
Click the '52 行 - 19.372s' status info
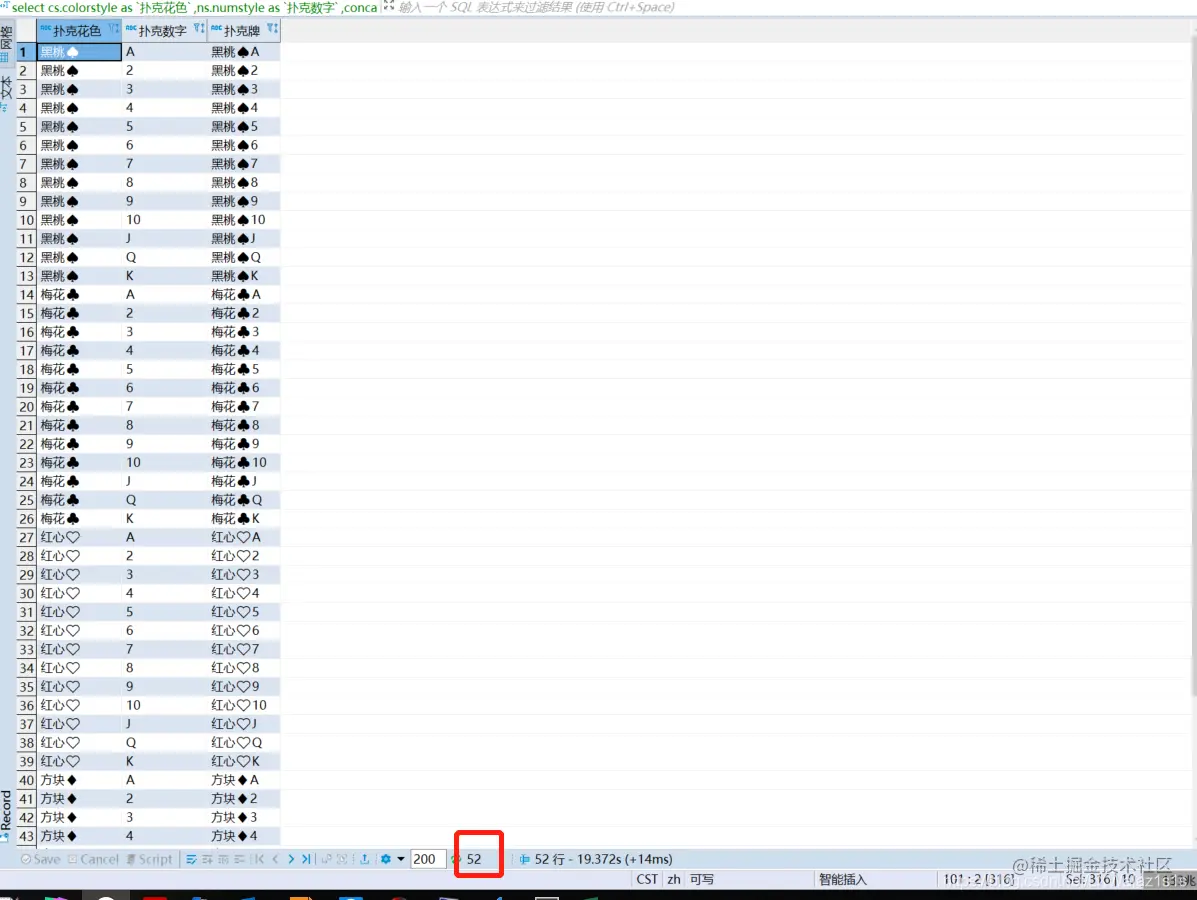tap(603, 859)
